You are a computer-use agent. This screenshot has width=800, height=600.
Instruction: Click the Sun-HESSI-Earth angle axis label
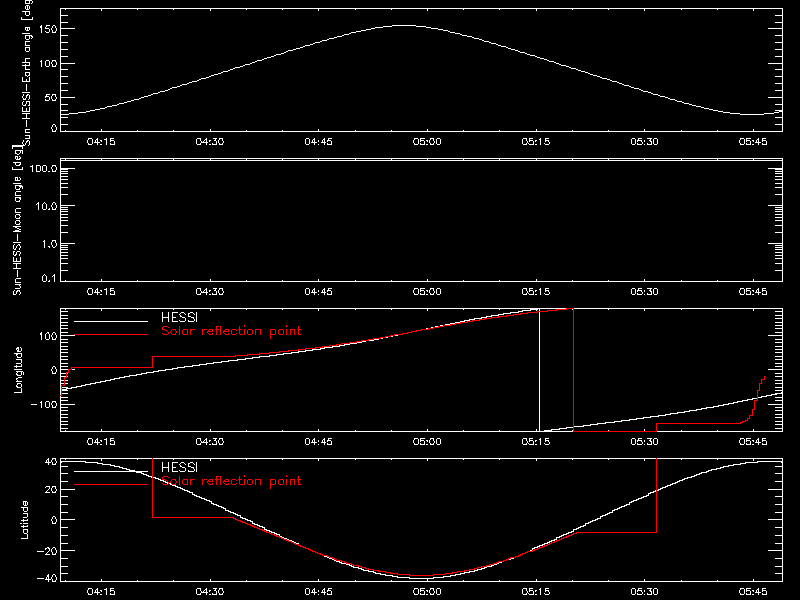tap(27, 71)
